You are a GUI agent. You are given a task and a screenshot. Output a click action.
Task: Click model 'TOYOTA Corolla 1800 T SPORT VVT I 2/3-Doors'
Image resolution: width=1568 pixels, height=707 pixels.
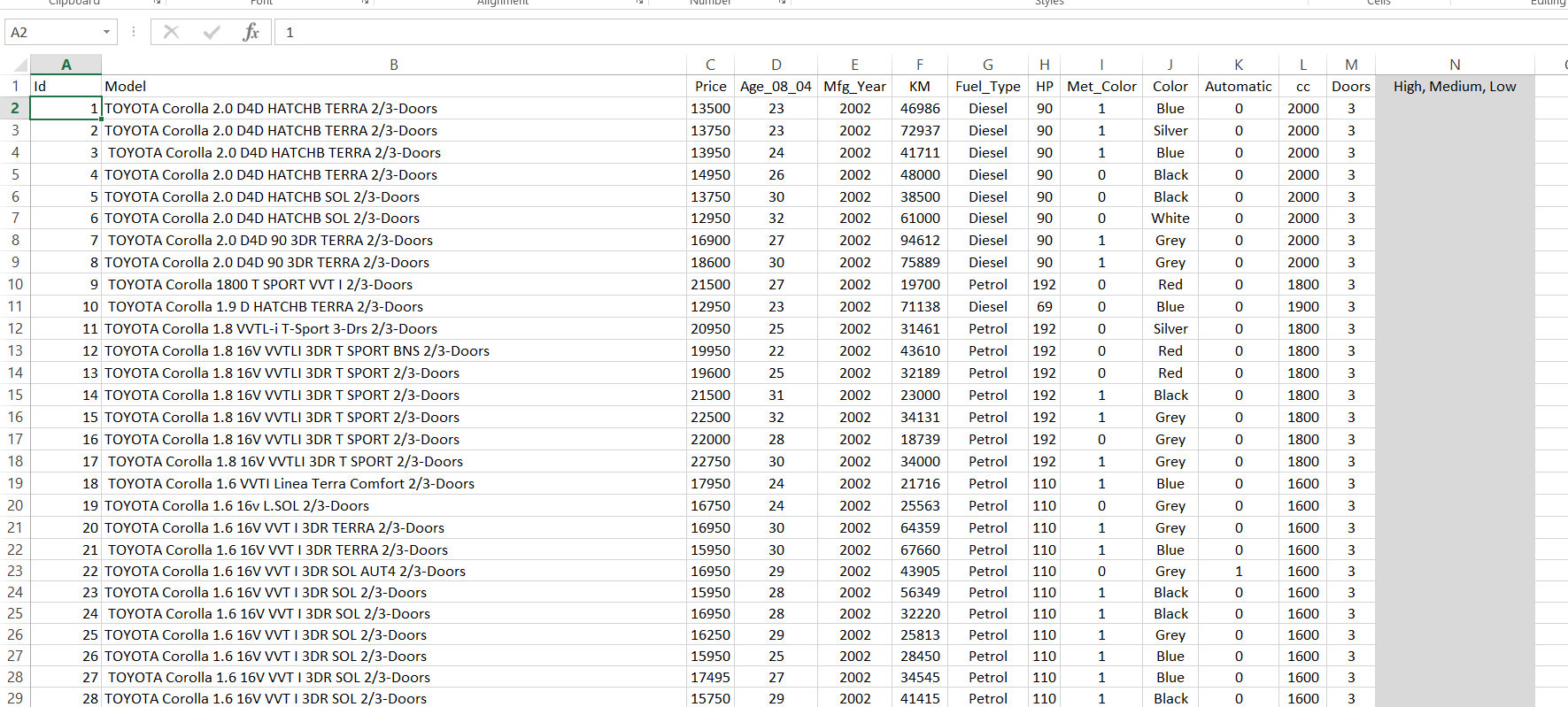pos(394,284)
